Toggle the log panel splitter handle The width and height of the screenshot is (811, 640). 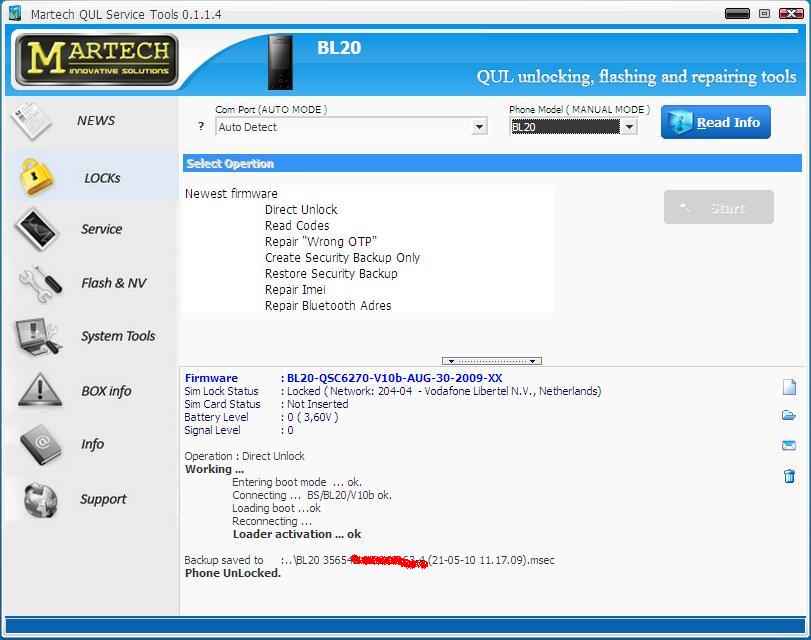point(492,361)
